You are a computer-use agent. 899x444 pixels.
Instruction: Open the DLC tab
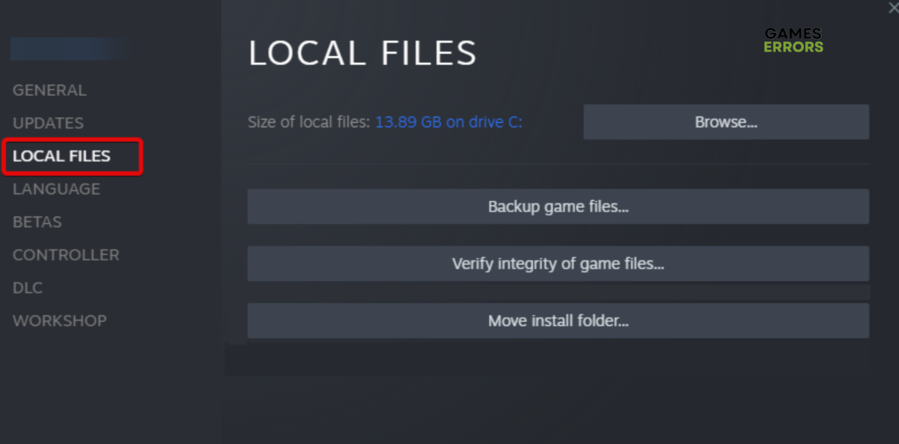(x=27, y=288)
